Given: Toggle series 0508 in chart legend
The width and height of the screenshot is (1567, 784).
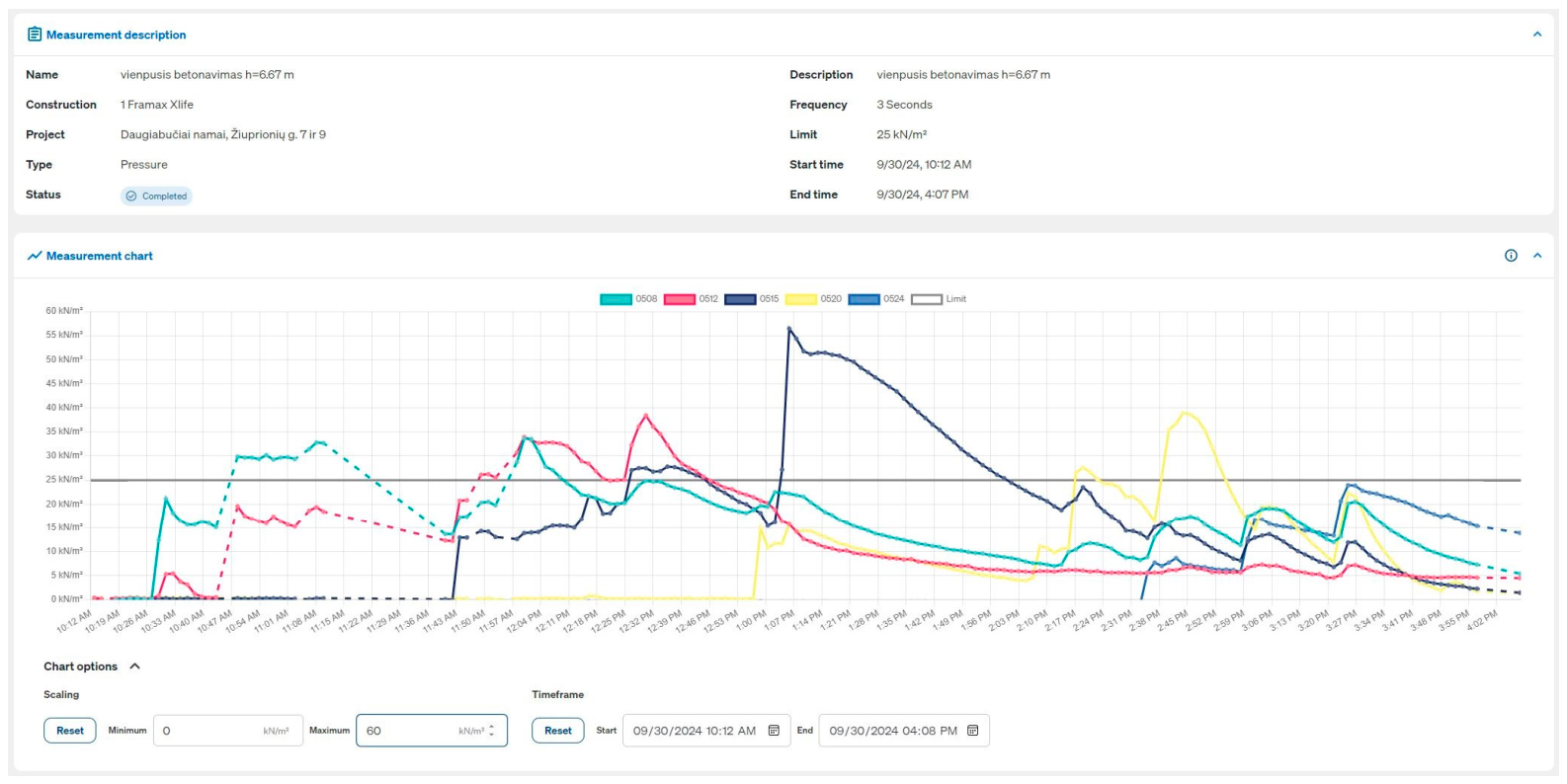Looking at the screenshot, I should 628,299.
